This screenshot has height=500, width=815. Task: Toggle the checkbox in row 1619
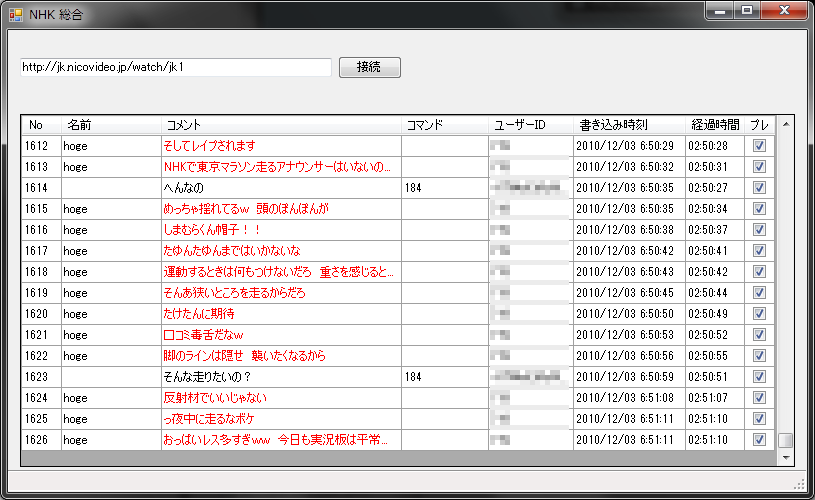759,293
